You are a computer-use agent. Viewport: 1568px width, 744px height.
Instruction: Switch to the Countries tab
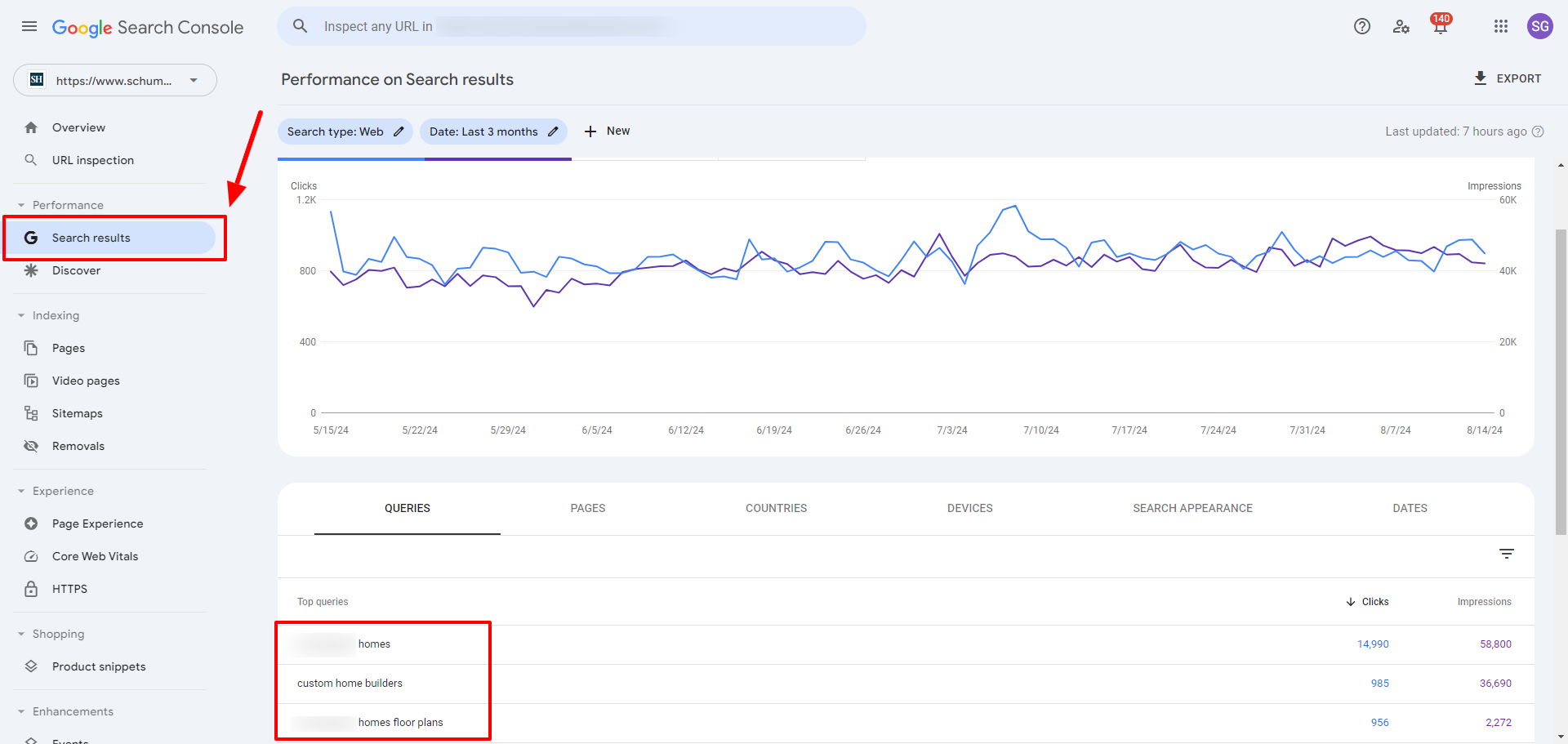click(776, 508)
